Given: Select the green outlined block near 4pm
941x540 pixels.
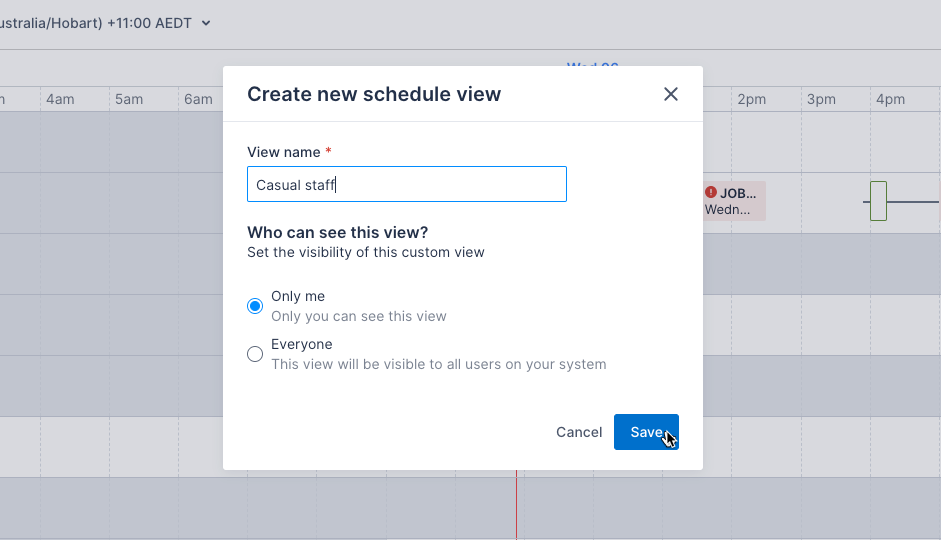Looking at the screenshot, I should coord(878,201).
